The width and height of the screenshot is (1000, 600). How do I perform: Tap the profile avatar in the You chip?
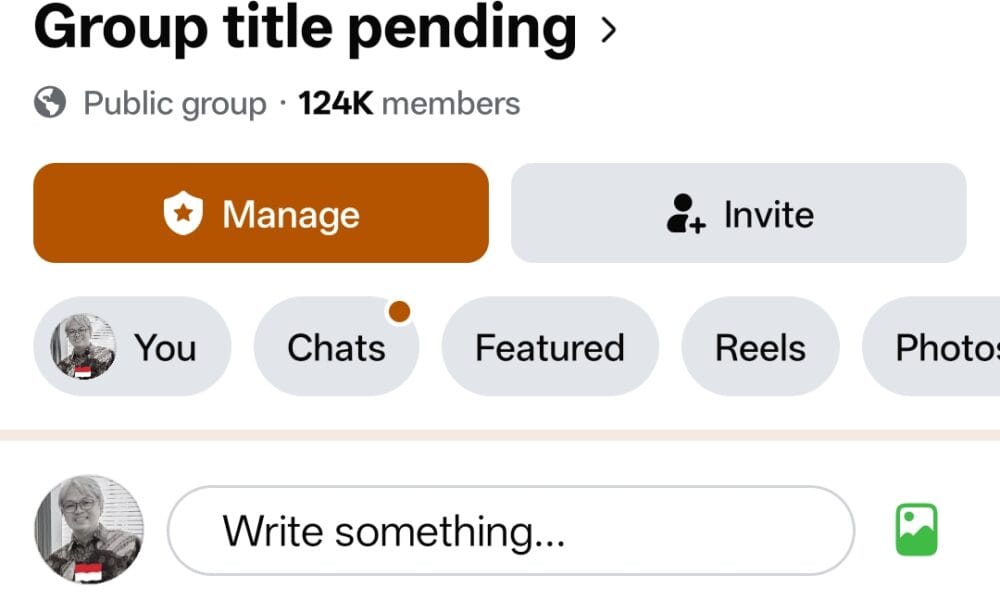pos(83,346)
